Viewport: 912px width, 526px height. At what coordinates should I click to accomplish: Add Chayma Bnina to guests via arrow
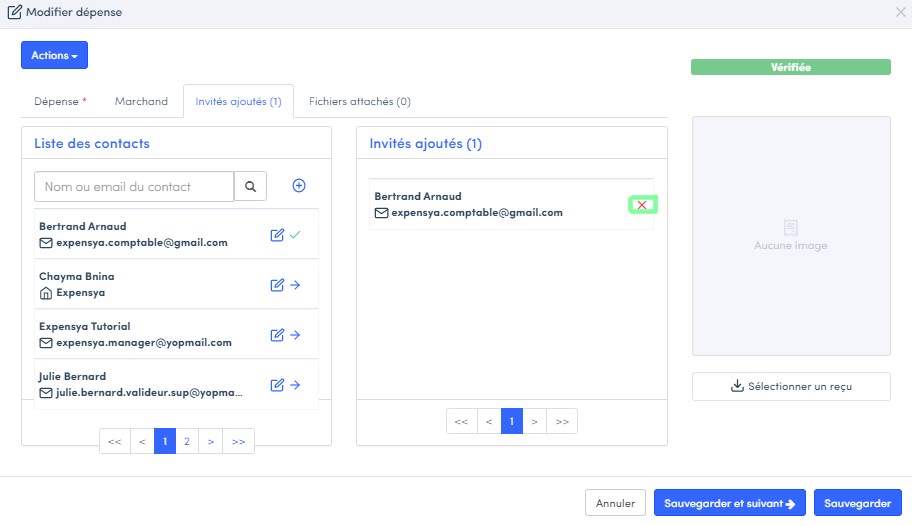coord(295,285)
